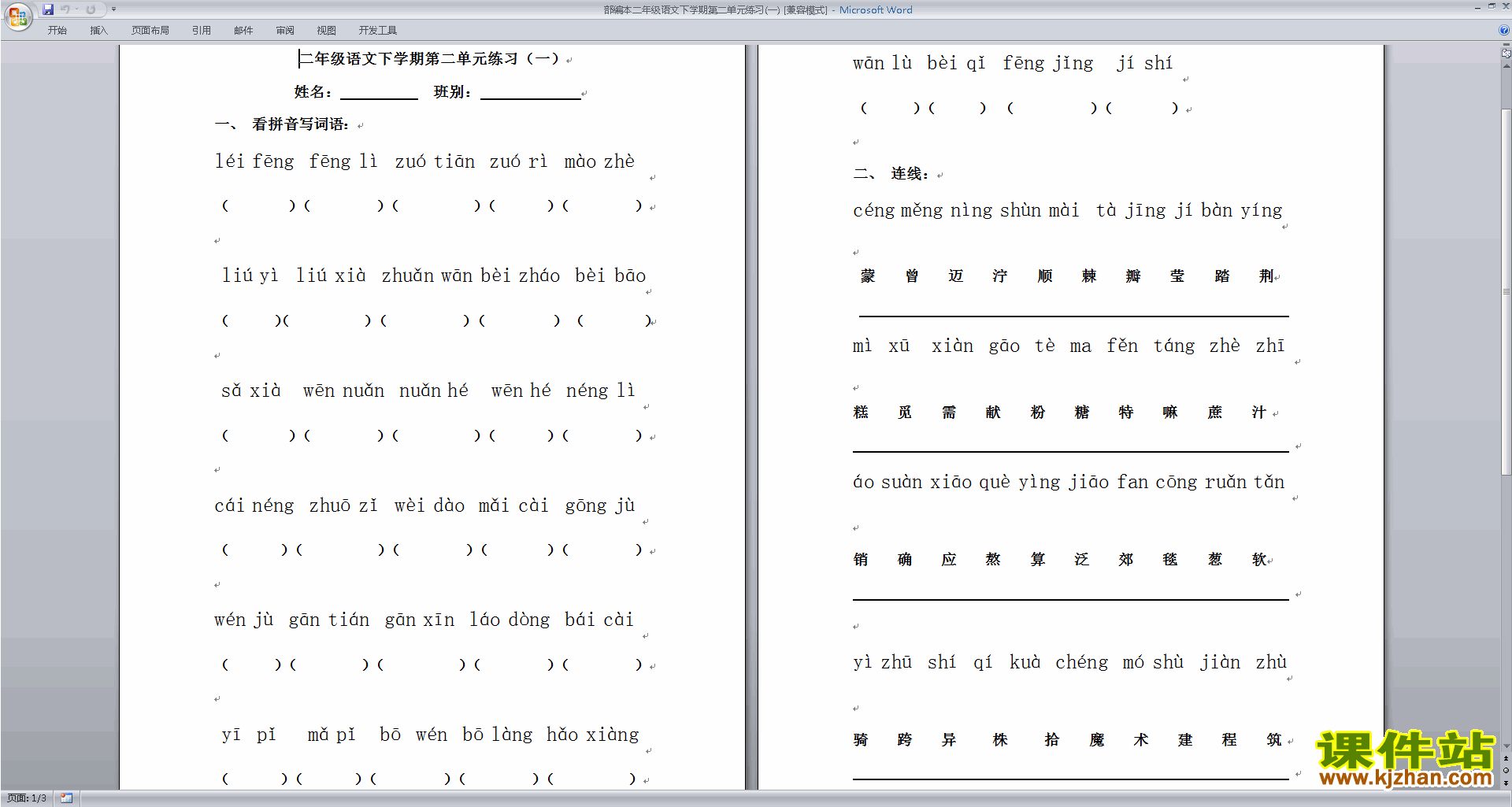Click the pinyin 'zhuǎn wān' on page one
Image resolution: width=1512 pixels, height=807 pixels.
427,276
